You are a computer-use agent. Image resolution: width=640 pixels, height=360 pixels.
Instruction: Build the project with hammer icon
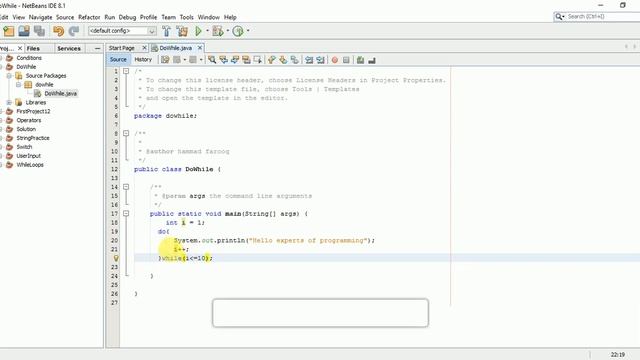[x=167, y=31]
